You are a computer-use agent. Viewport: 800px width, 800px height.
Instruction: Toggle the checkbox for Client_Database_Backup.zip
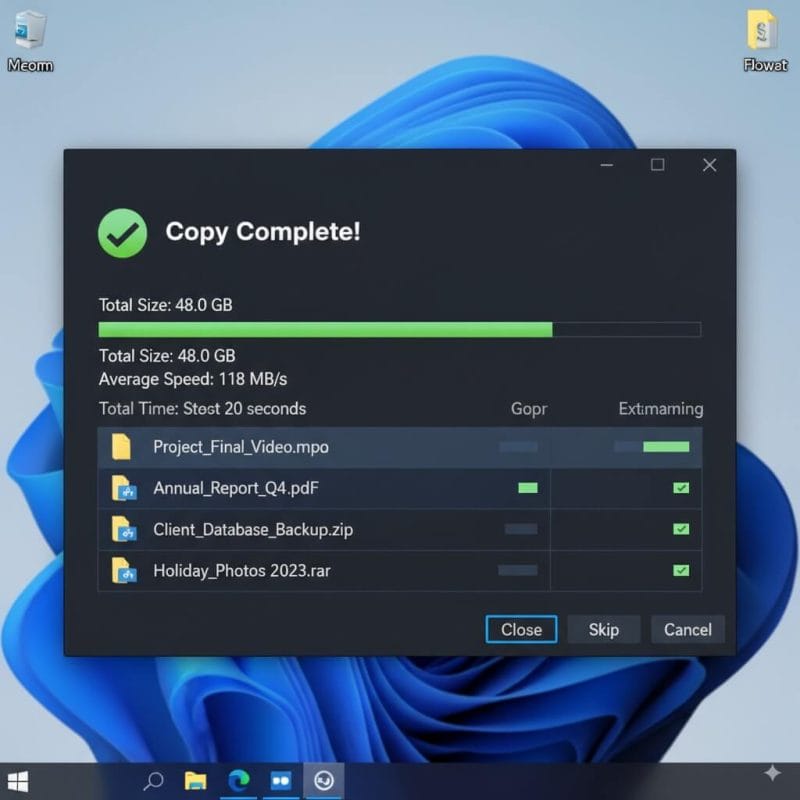coord(681,529)
